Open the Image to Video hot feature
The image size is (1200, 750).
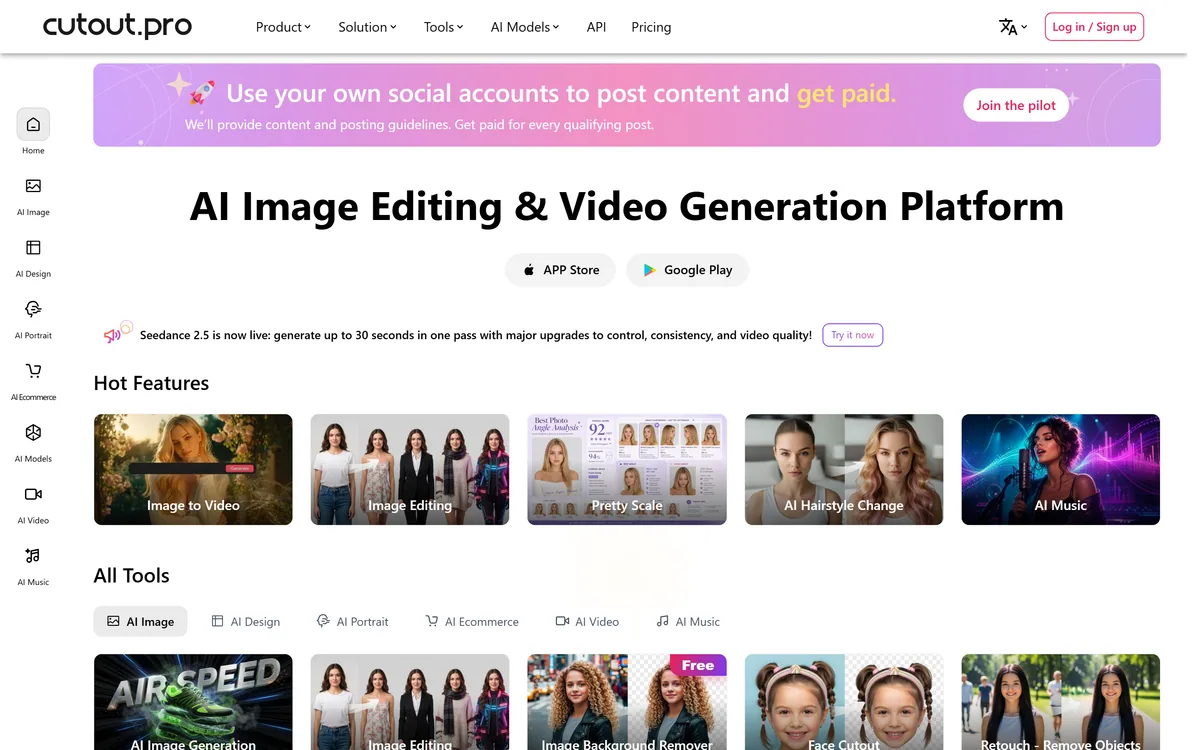click(x=193, y=469)
